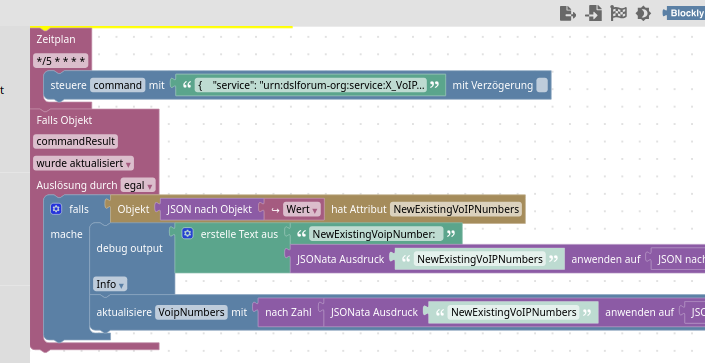The height and width of the screenshot is (363, 705).
Task: Select the 'Falls Objekt' trigger block label
Action: click(x=64, y=121)
